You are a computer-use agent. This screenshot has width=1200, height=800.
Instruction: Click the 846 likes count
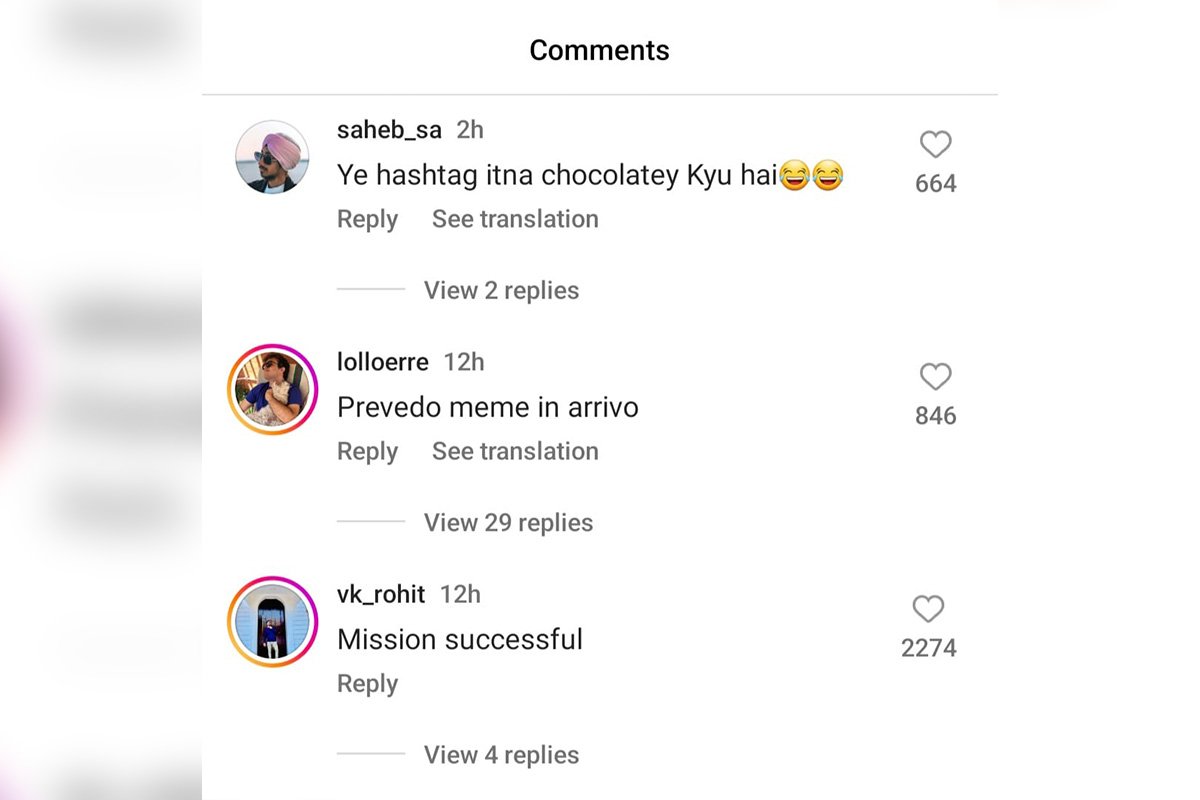click(936, 416)
